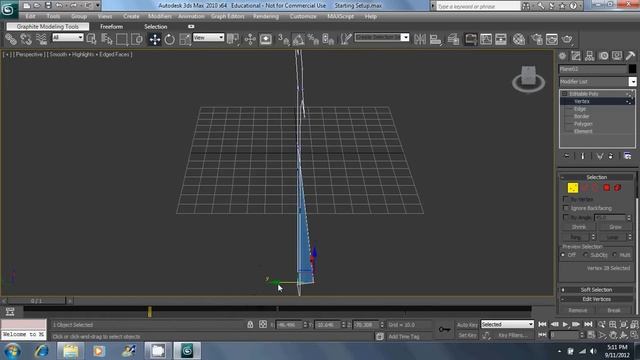This screenshot has height=360, width=640.
Task: Enable the By Vertex checkbox
Action: coord(566,199)
